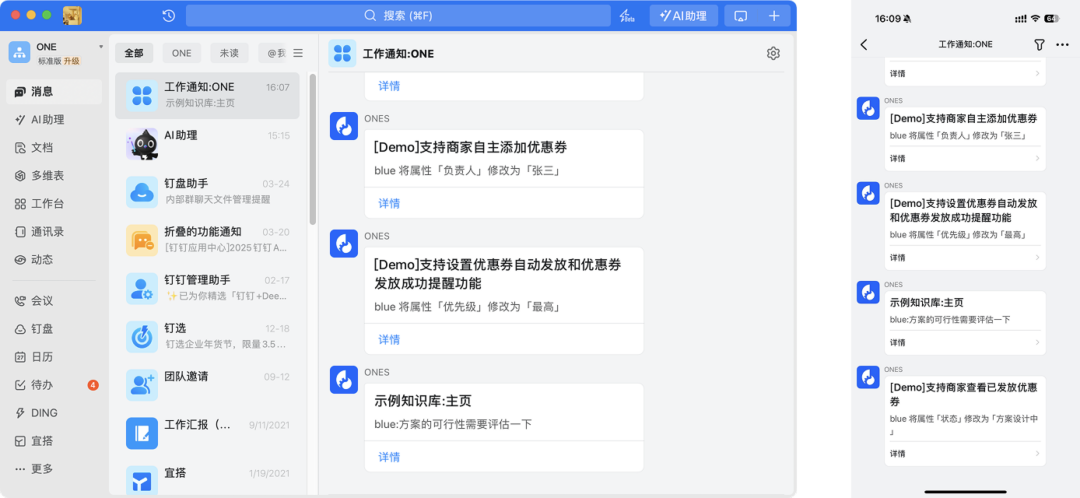Image resolution: width=1080 pixels, height=498 pixels.
Task: Click the plus icon in top bar
Action: (x=774, y=16)
